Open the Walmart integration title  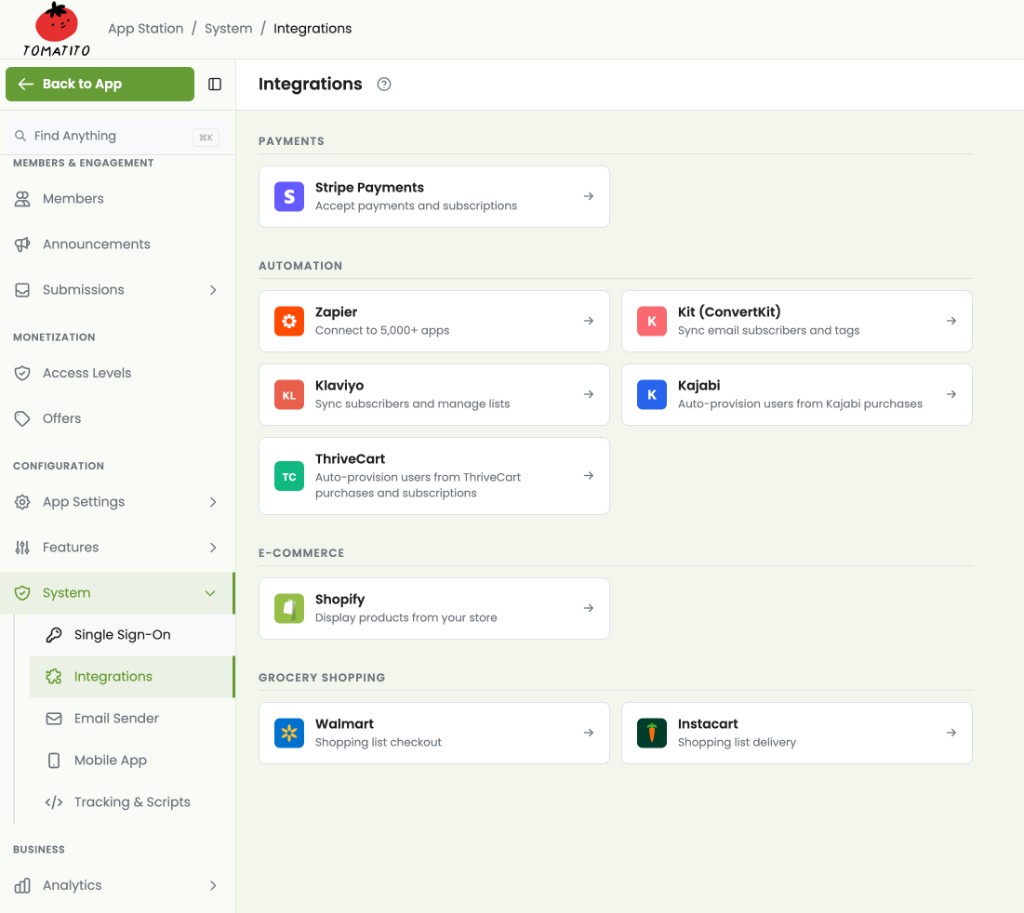[x=344, y=724]
